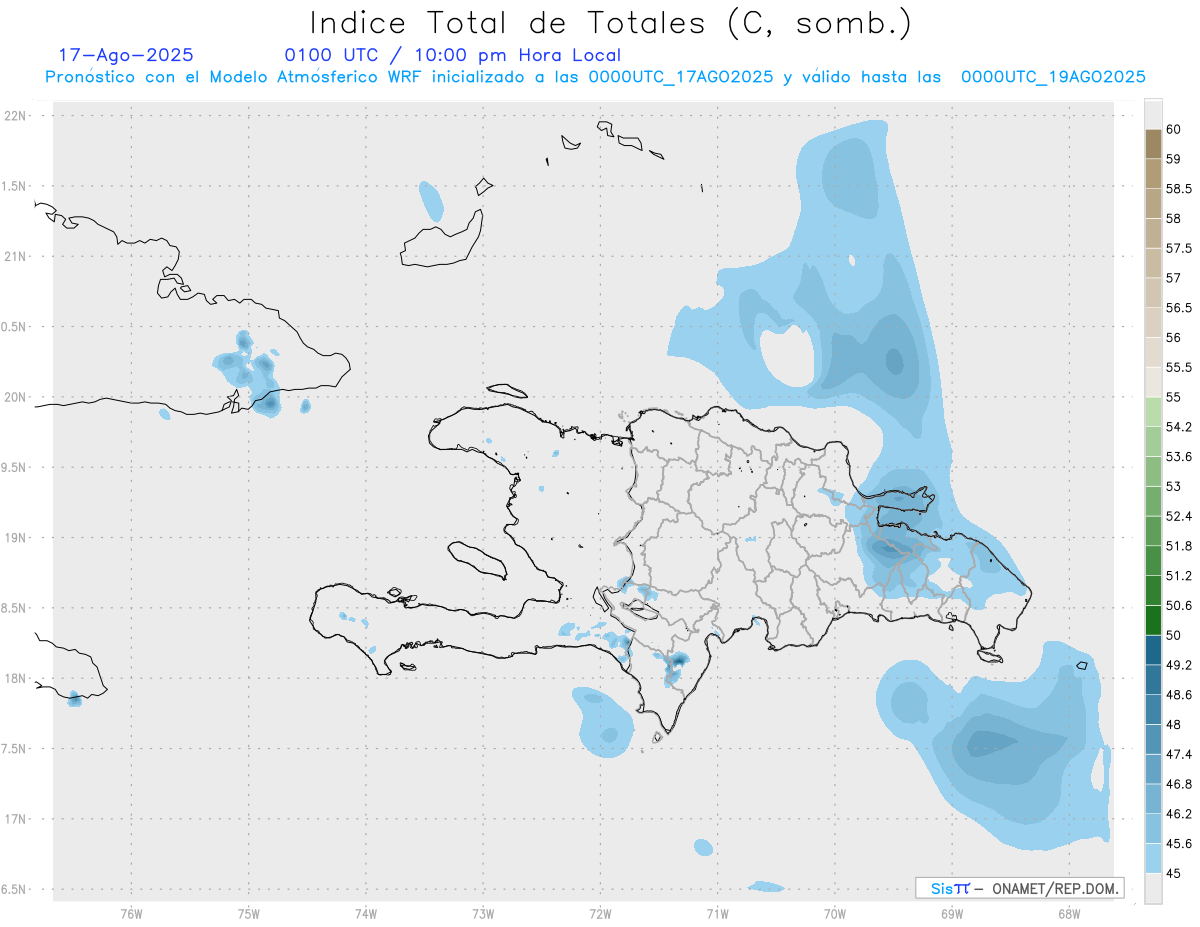The height and width of the screenshot is (927, 1200).
Task: Pick the light green swatch between 54.2 and 55
Action: pyautogui.click(x=1153, y=412)
